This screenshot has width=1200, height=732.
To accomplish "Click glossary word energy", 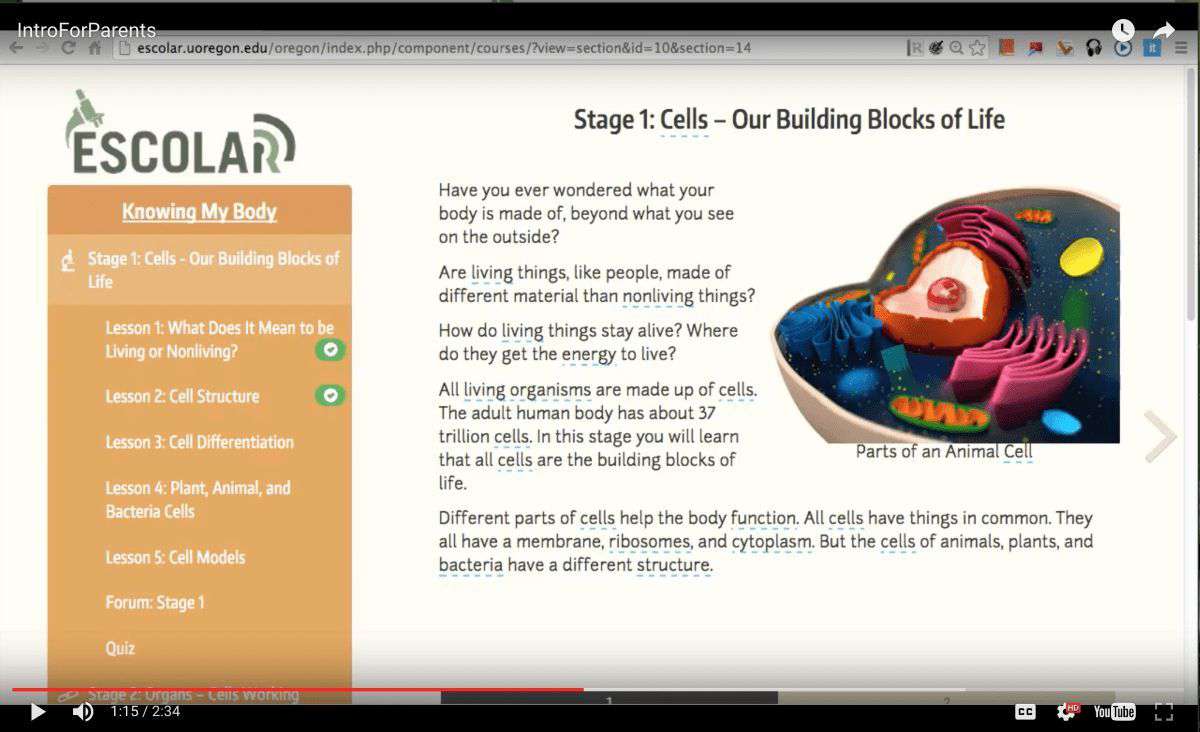I will point(589,354).
